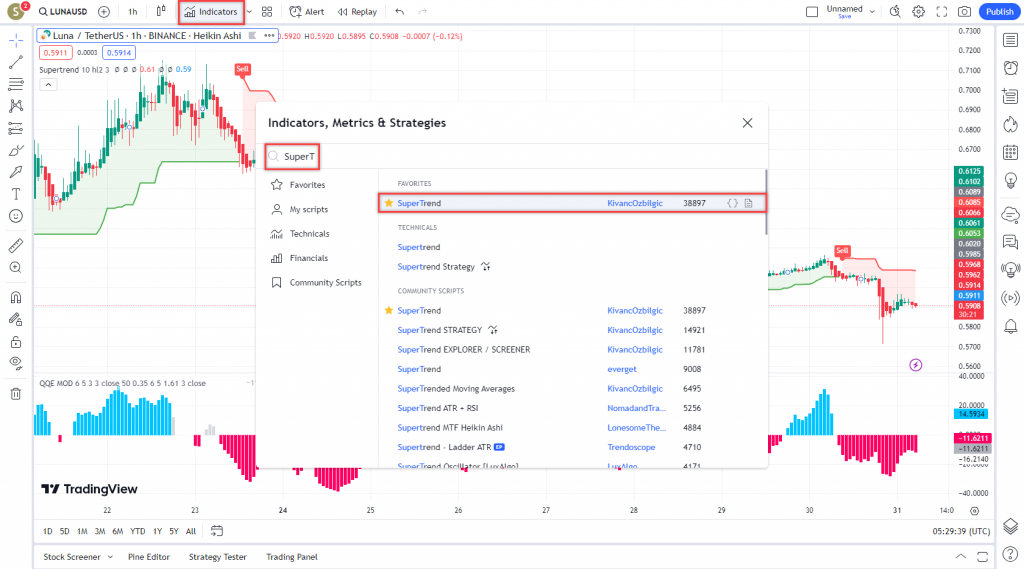Maximize the bottom panel
1024x569 pixels.
pos(982,557)
